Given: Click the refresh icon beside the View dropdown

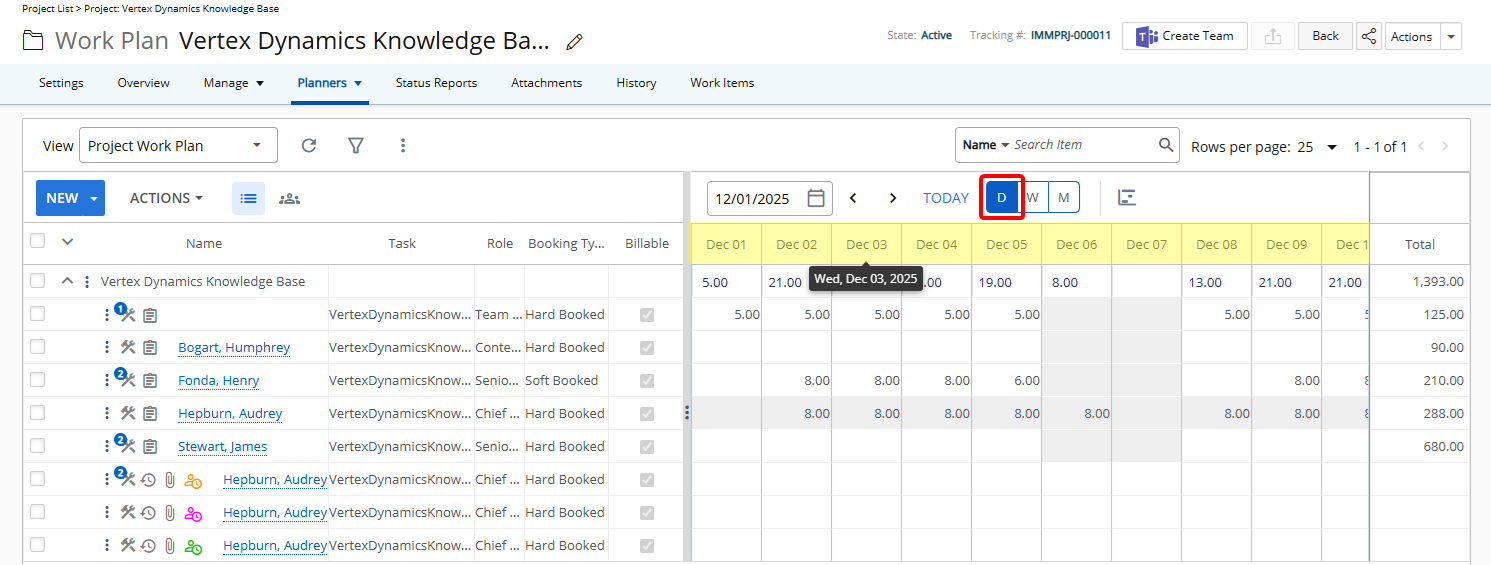Looking at the screenshot, I should pyautogui.click(x=309, y=146).
